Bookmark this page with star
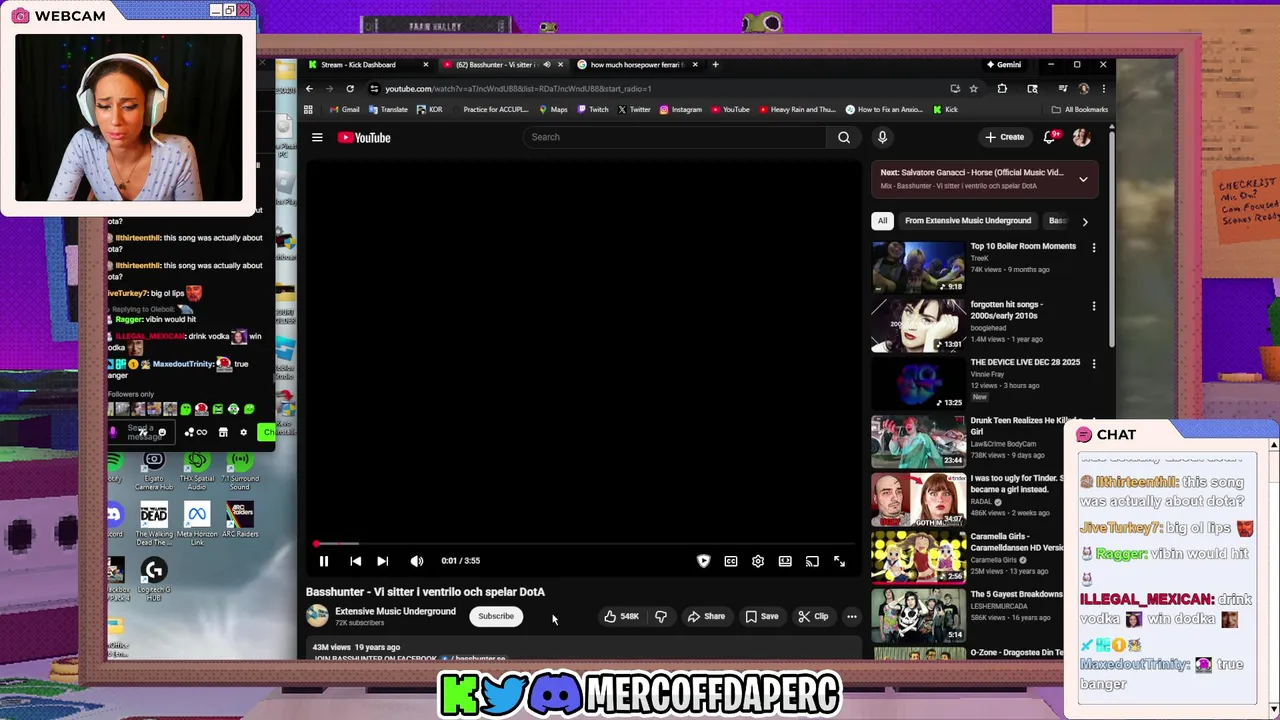The width and height of the screenshot is (1280, 720). click(973, 88)
